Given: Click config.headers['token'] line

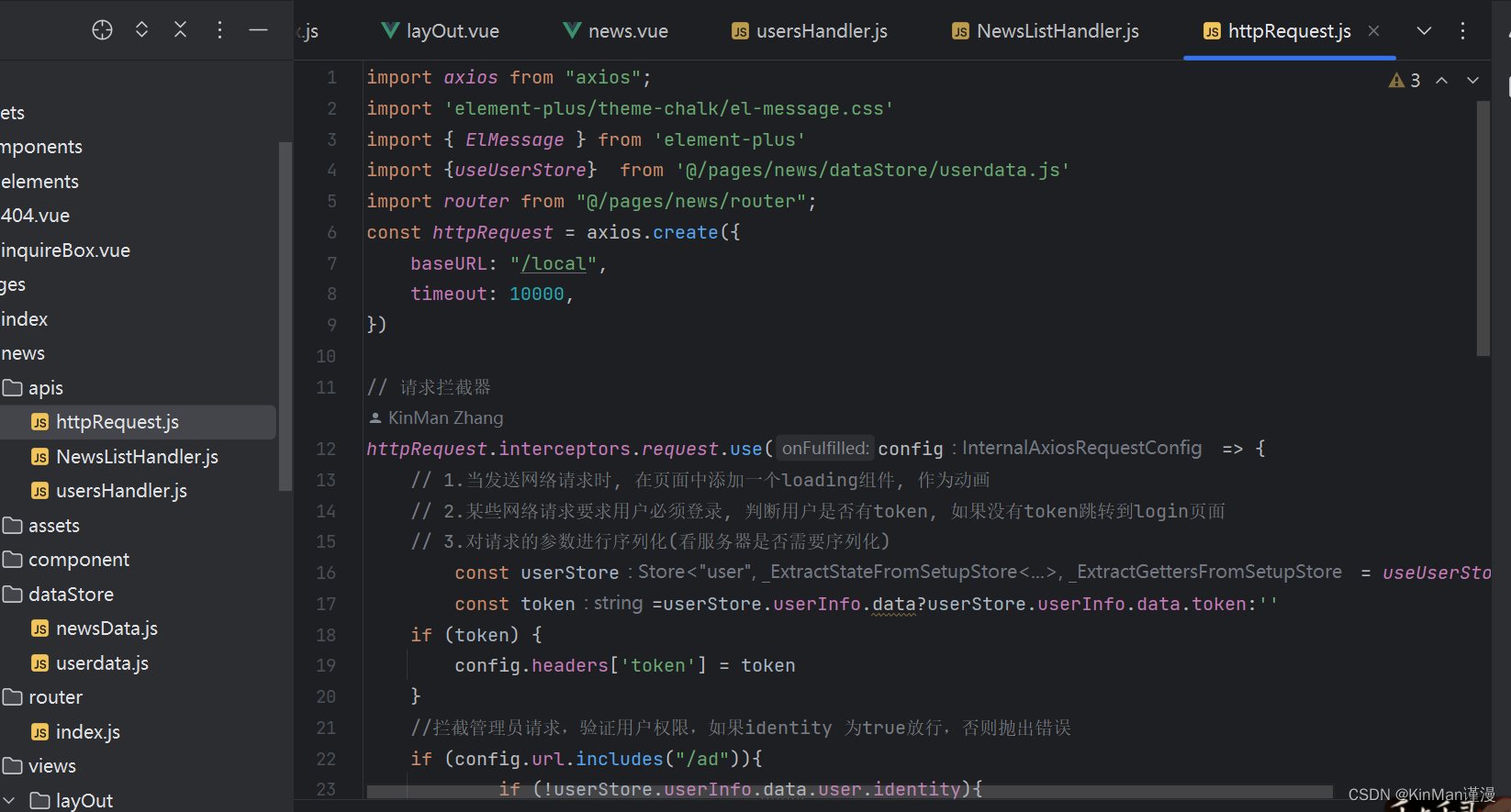Looking at the screenshot, I should (625, 665).
